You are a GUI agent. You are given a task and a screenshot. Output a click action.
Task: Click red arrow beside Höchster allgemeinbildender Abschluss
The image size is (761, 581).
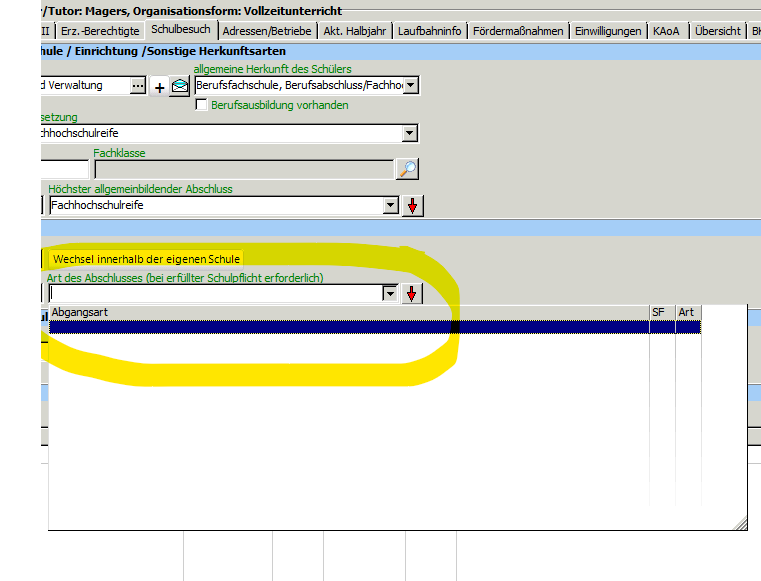tap(413, 206)
